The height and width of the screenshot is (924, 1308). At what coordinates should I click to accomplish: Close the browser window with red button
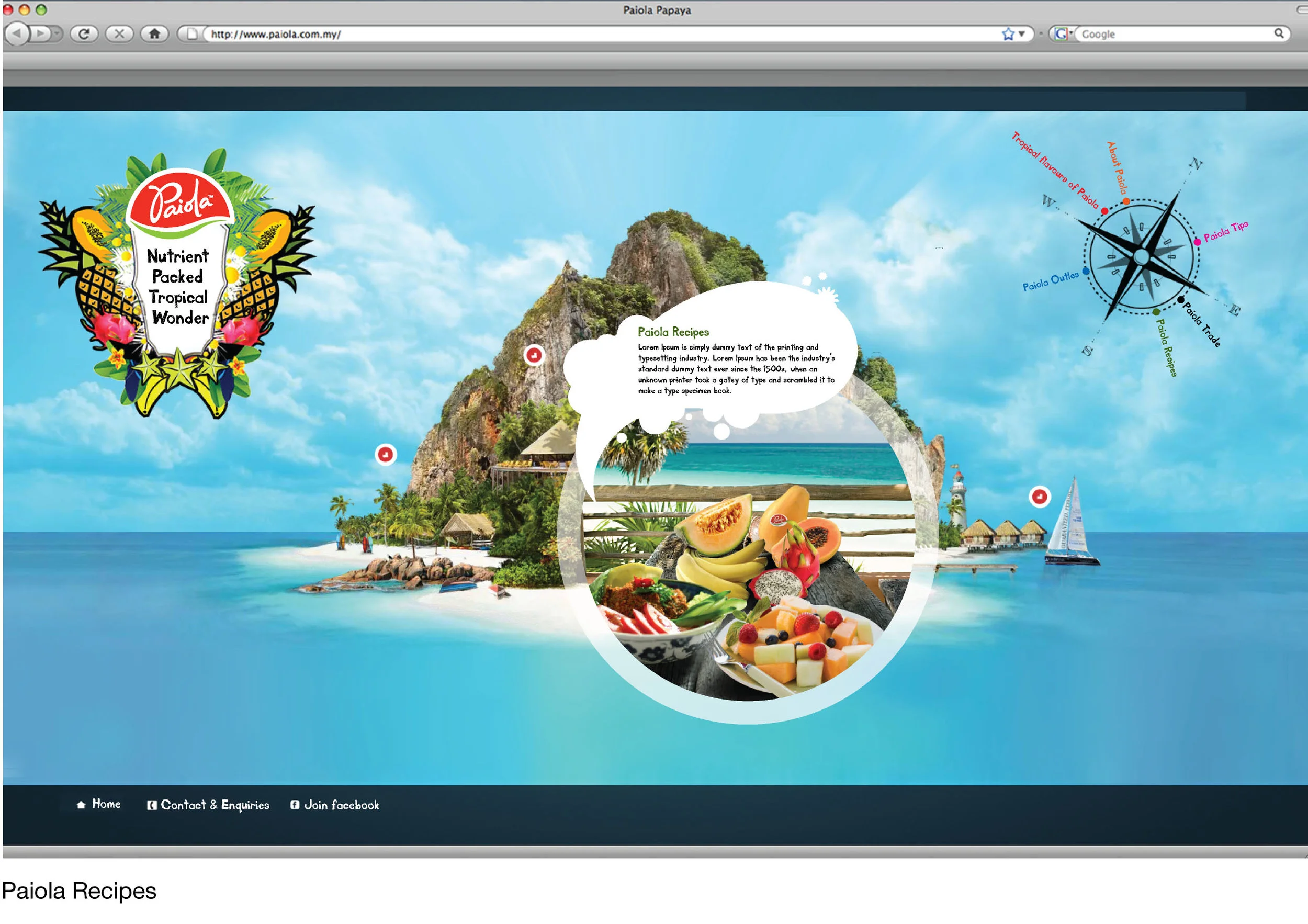point(7,9)
